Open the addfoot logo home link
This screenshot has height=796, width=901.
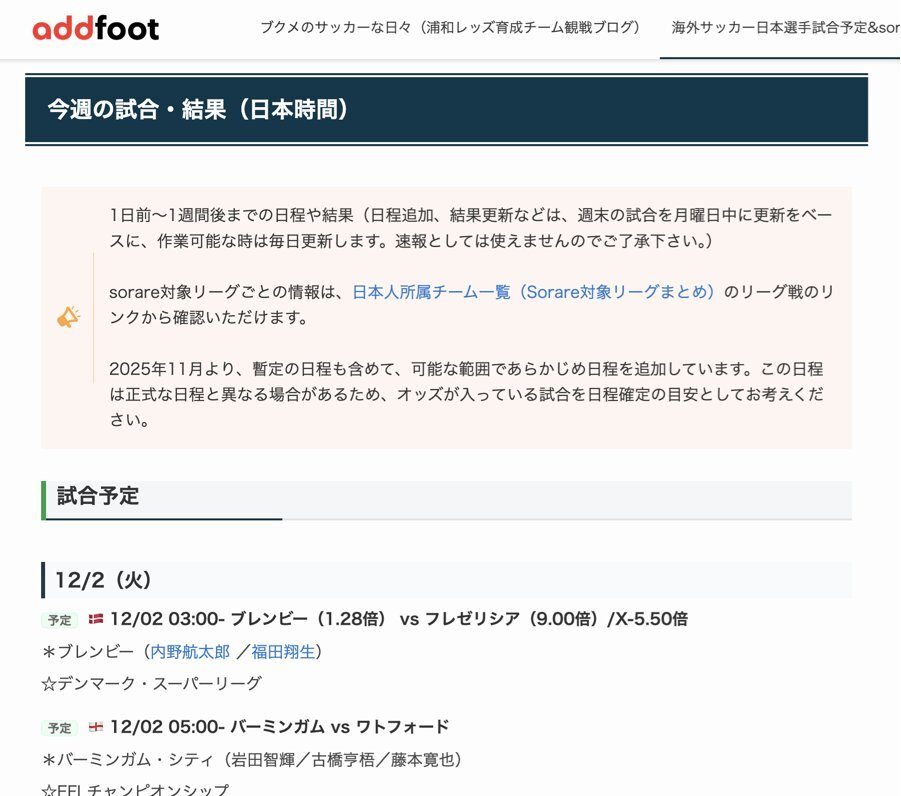(x=95, y=28)
